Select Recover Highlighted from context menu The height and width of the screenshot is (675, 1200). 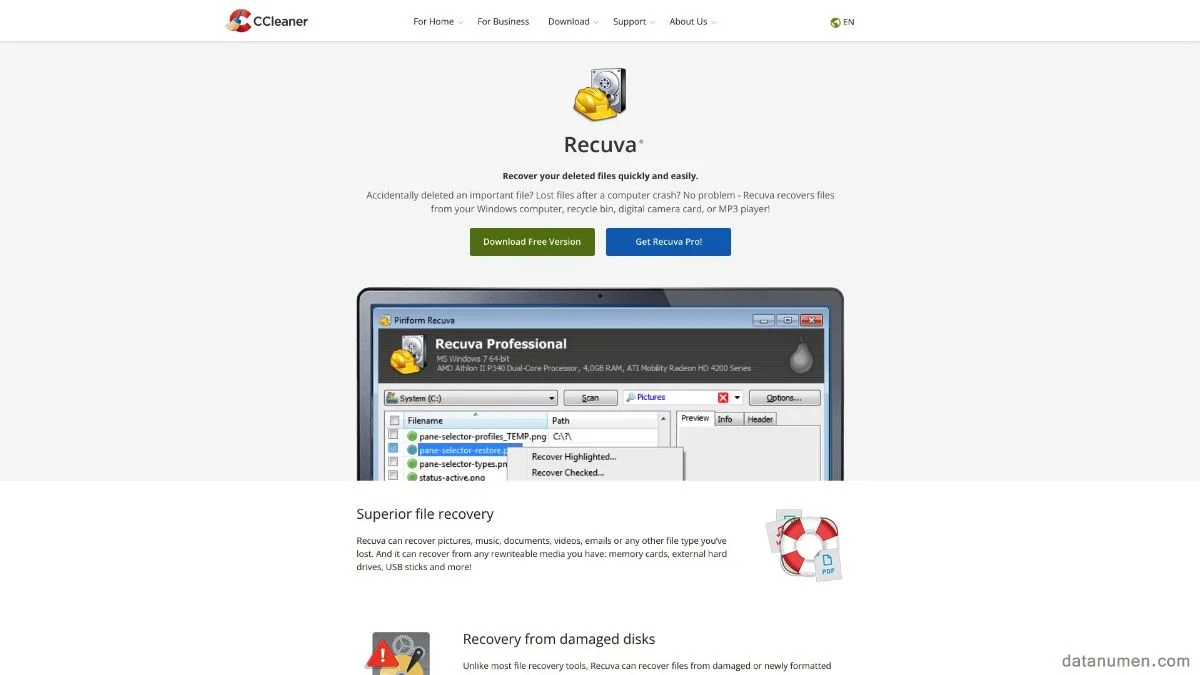(573, 457)
